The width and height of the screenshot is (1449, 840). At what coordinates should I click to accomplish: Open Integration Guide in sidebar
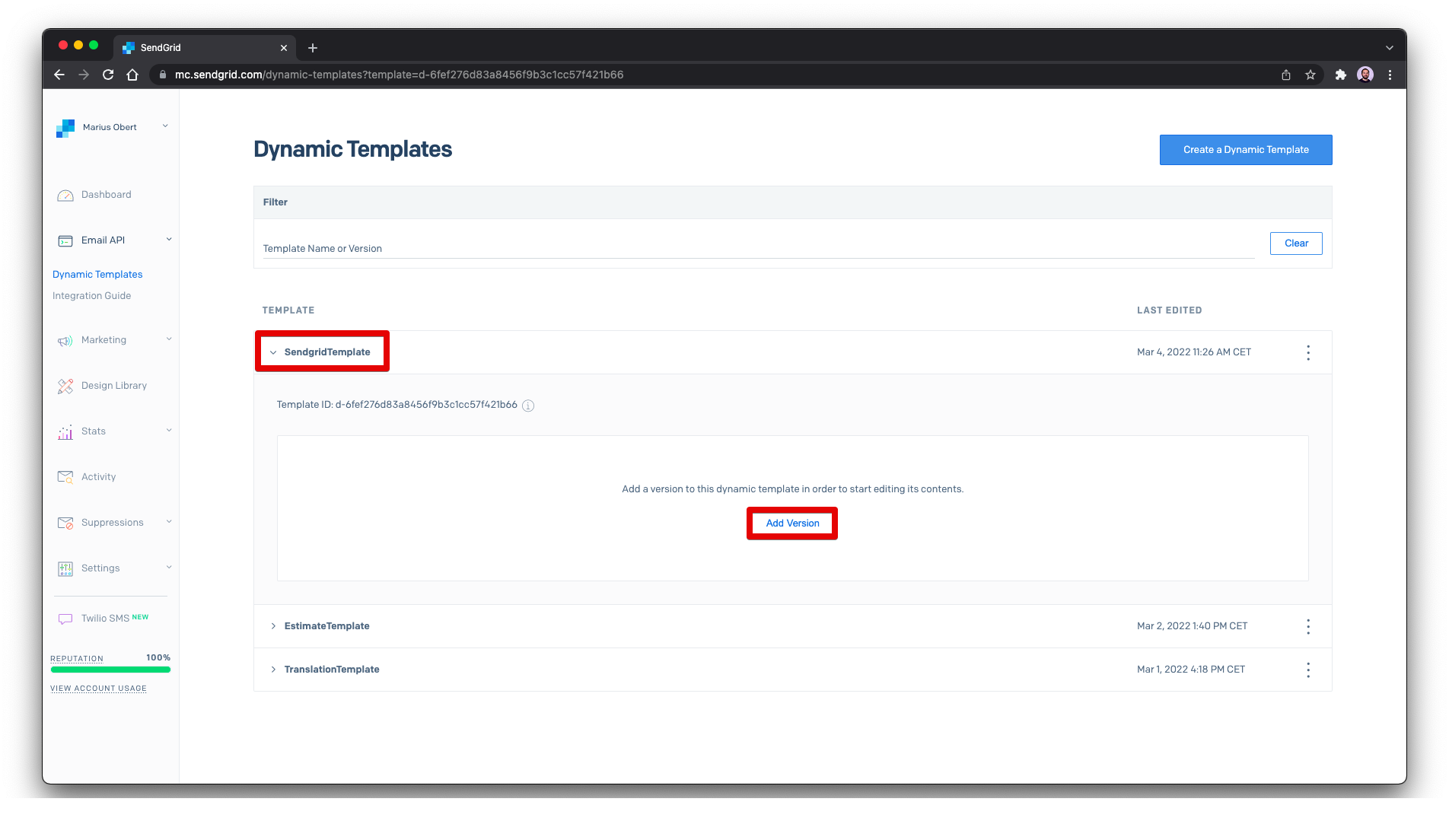pos(91,296)
